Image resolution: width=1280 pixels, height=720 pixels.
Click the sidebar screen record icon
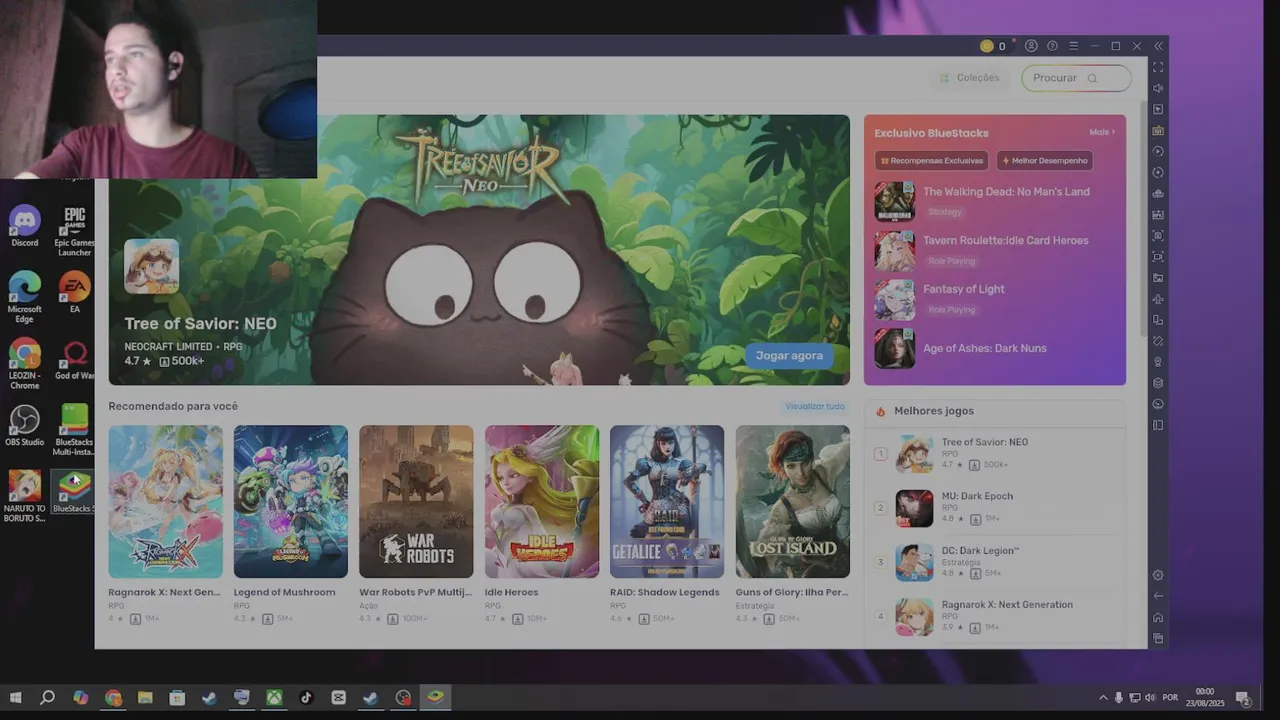point(1158,257)
